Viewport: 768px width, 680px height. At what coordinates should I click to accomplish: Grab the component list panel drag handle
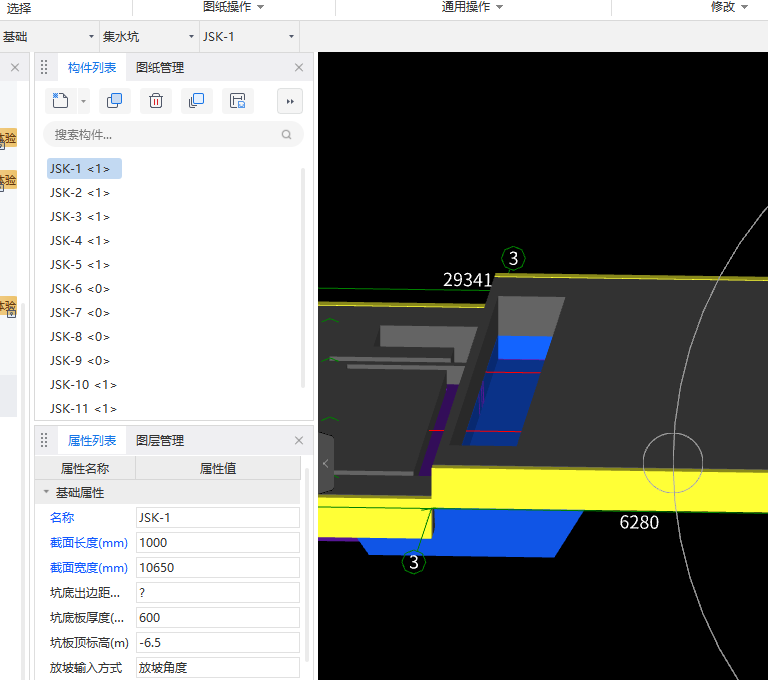(x=44, y=68)
